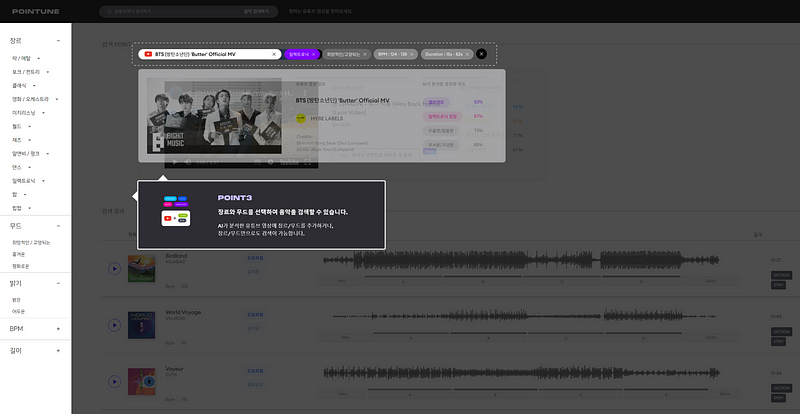This screenshot has width=800, height=414.
Task: Remove the 희망적인/고양되는 tag chip
Action: (364, 54)
